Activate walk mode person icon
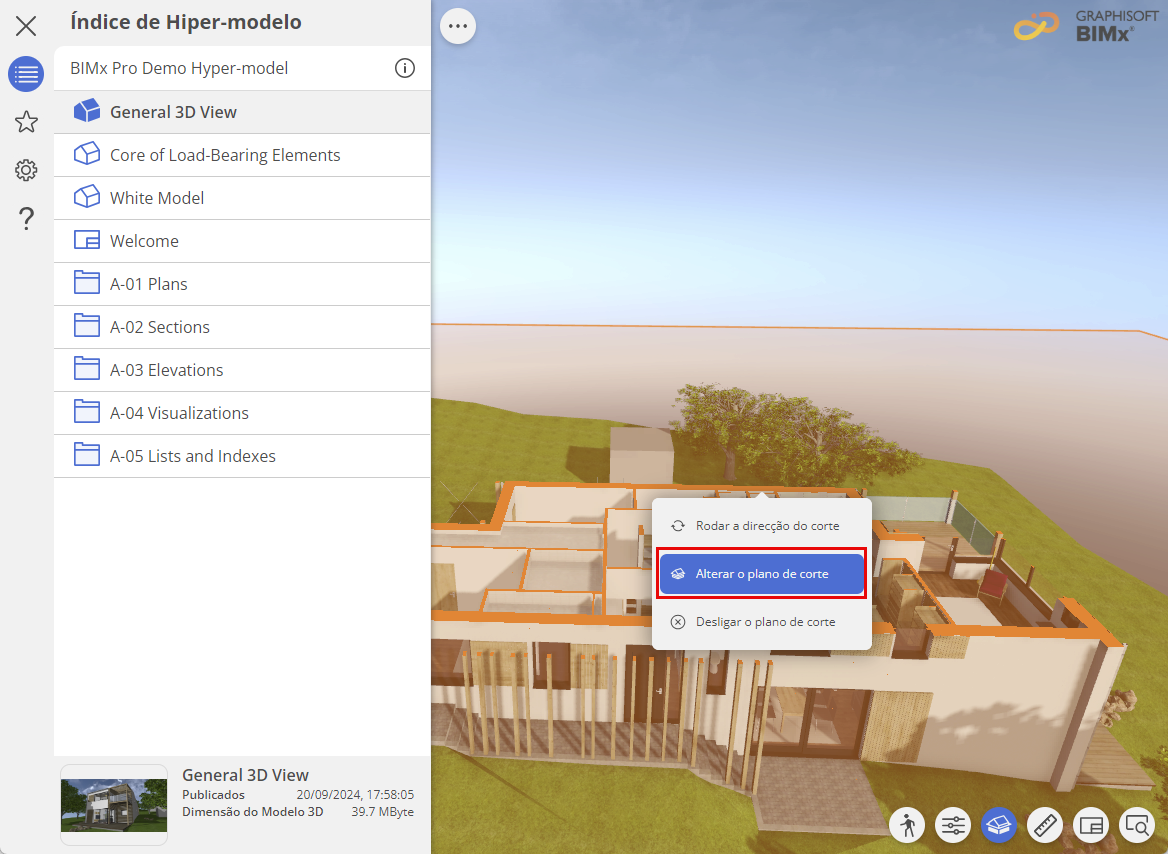The height and width of the screenshot is (854, 1168). [907, 825]
